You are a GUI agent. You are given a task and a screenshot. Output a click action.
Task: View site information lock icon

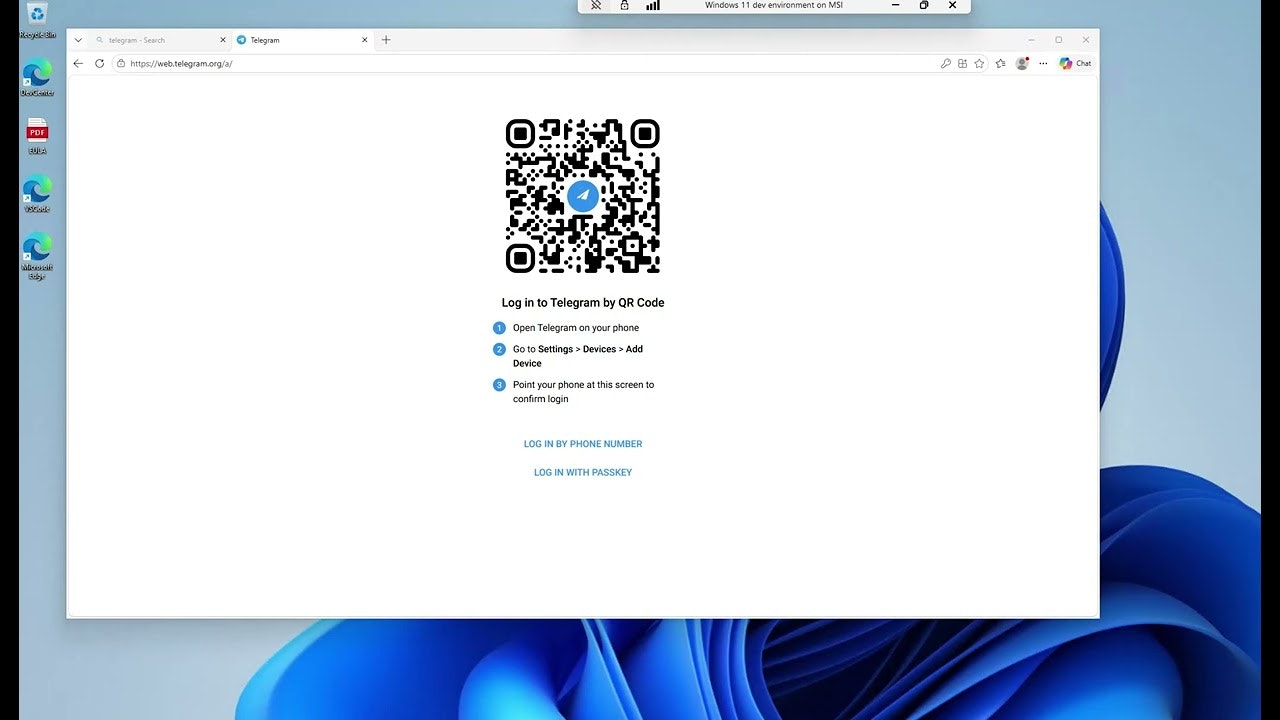[x=121, y=63]
